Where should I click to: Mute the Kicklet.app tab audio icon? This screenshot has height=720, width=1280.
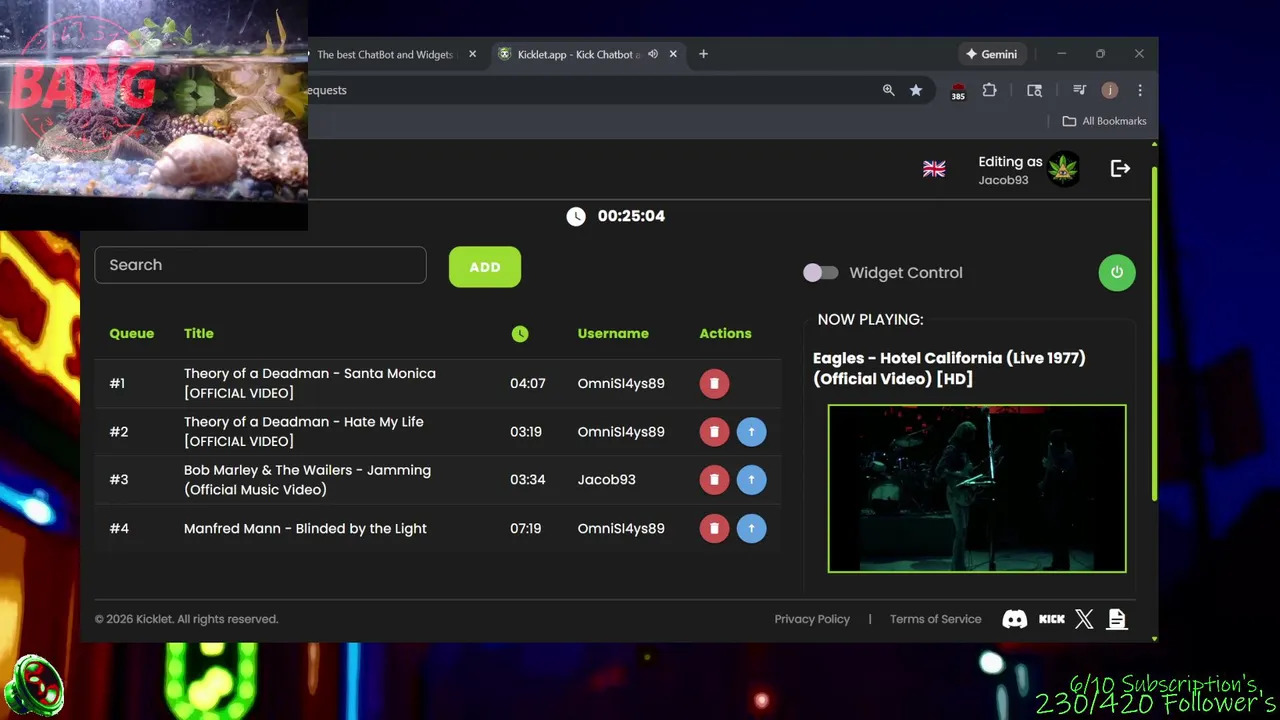[x=653, y=54]
